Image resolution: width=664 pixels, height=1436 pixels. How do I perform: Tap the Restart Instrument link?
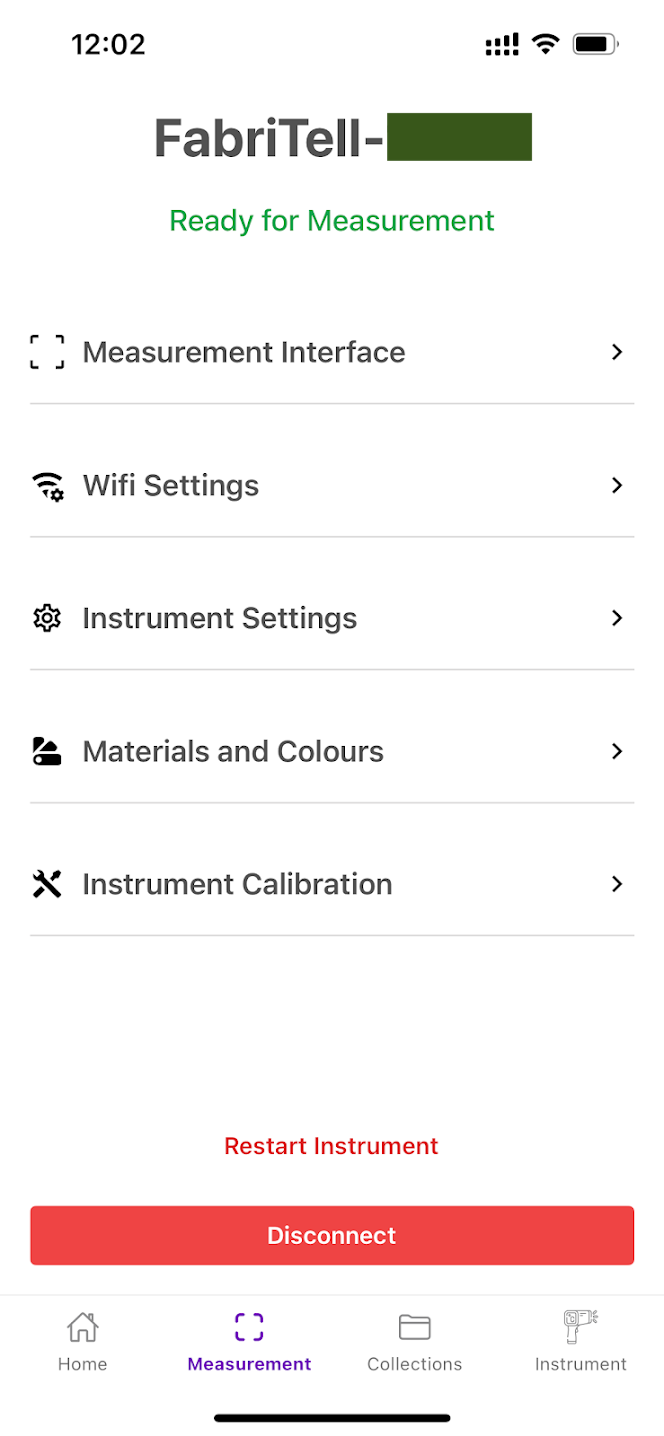331,1146
